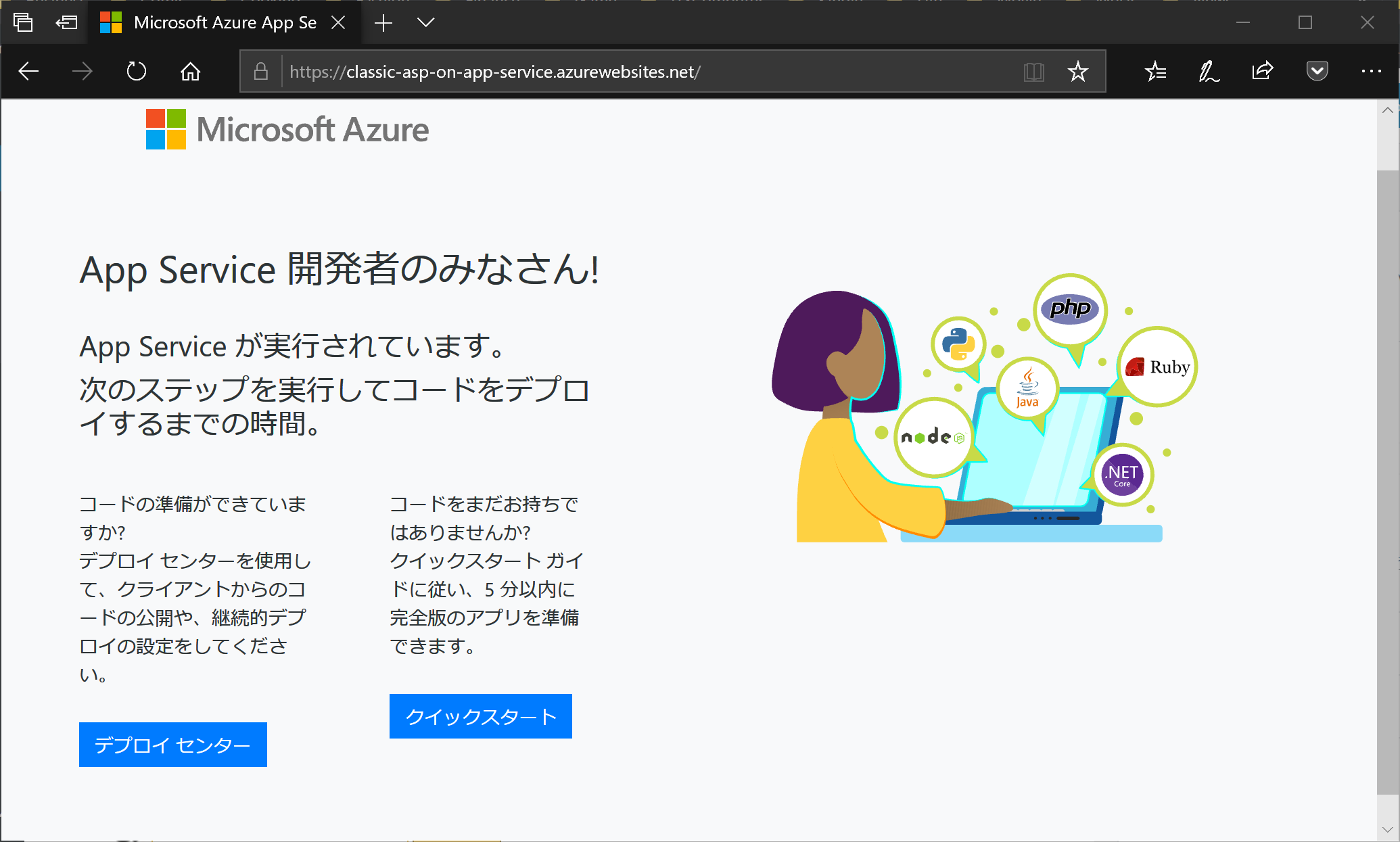Open Settings and more ellipsis menu
The height and width of the screenshot is (842, 1400).
[x=1371, y=71]
